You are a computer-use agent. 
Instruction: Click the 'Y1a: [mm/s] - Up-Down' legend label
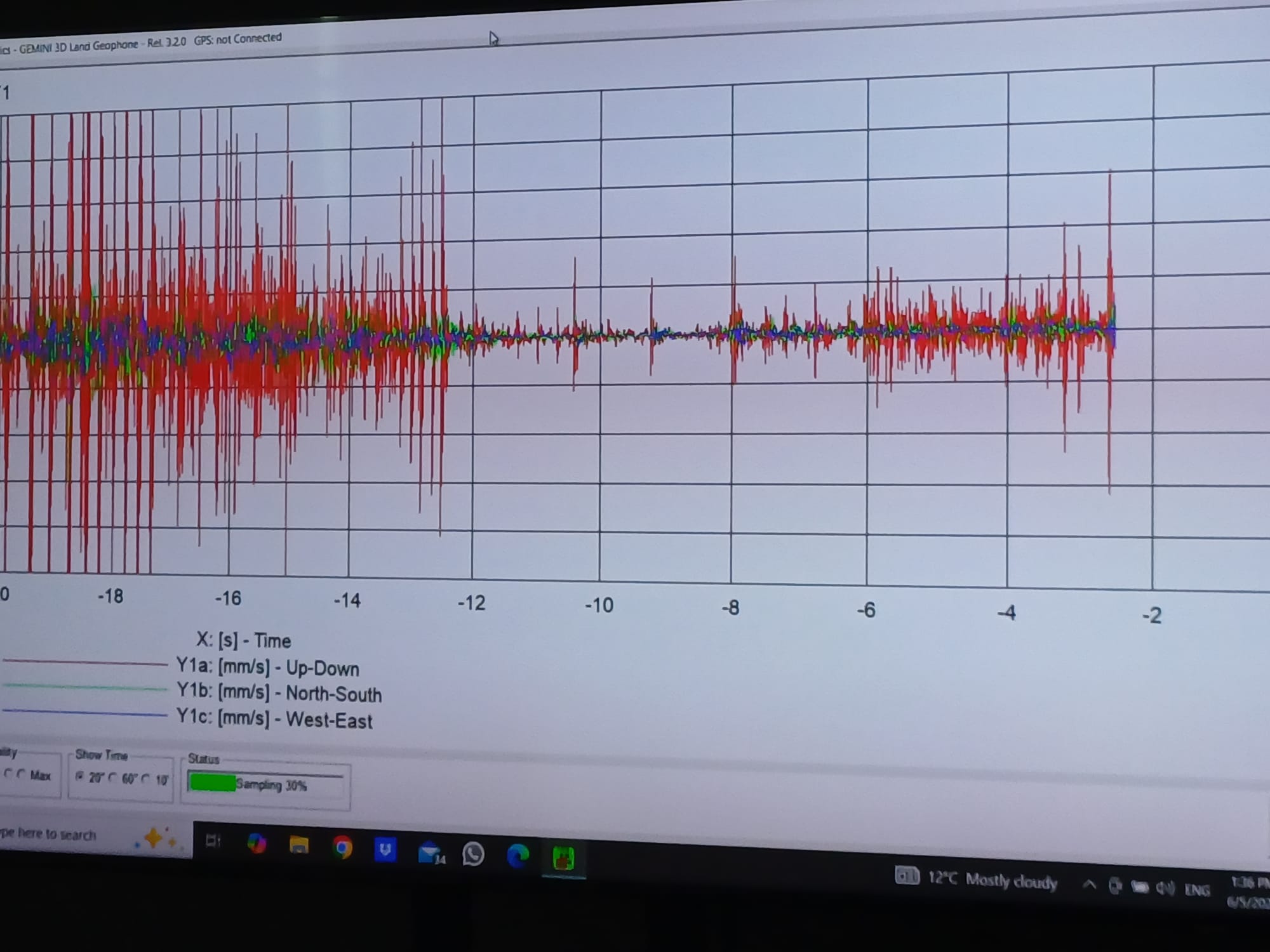coord(268,668)
